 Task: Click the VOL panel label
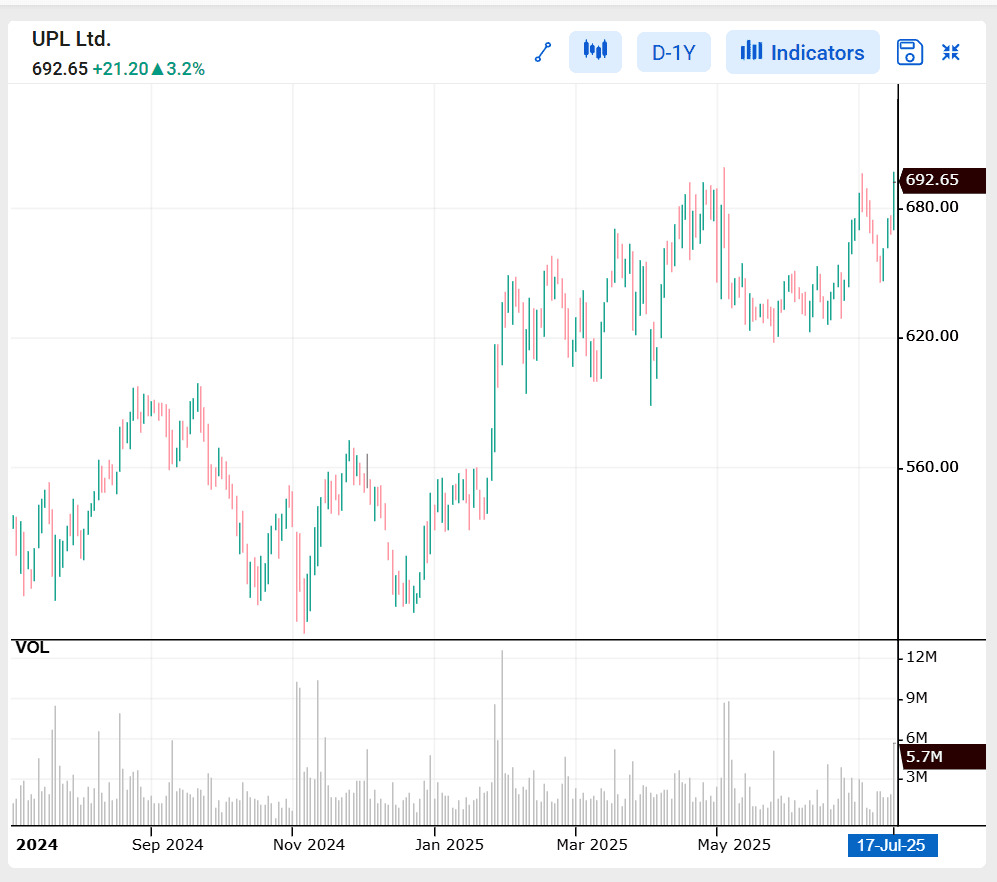coord(32,647)
